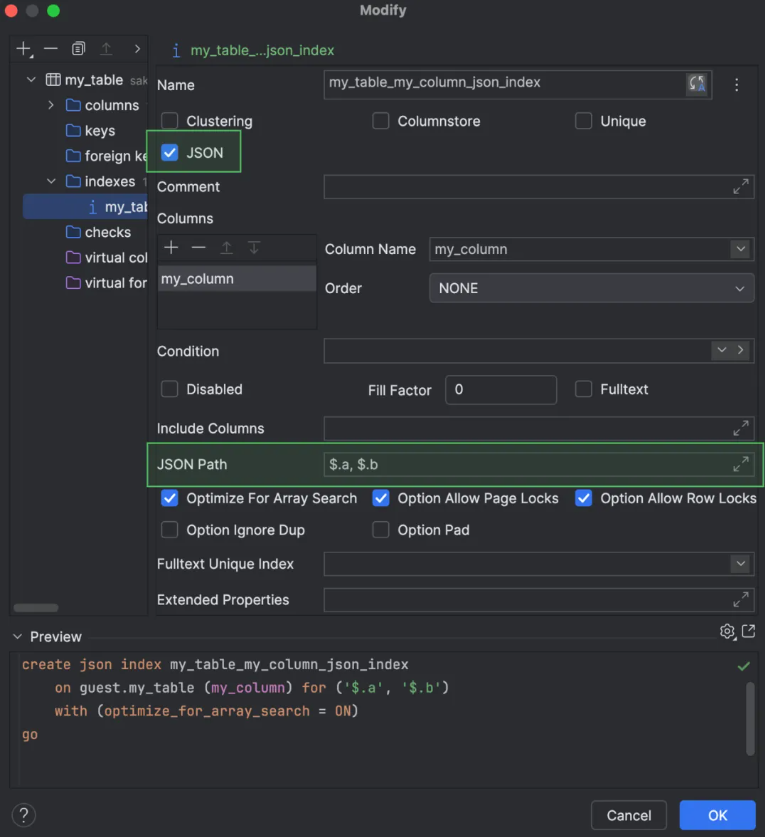
Task: Expand the columns folder in the tree
Action: point(51,105)
